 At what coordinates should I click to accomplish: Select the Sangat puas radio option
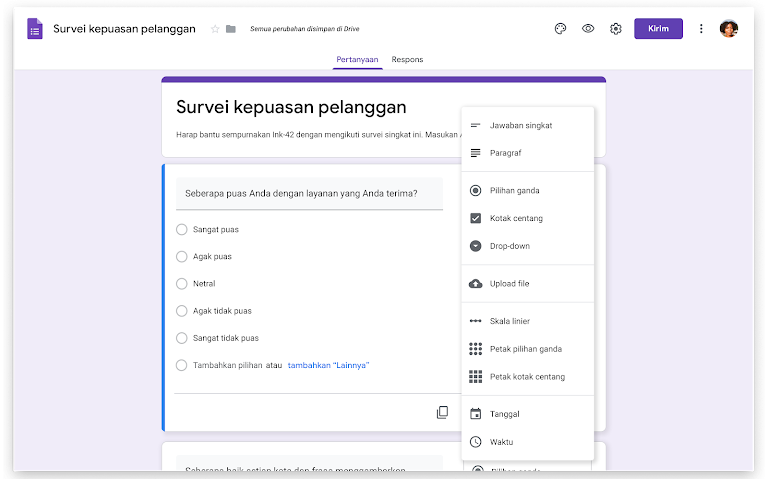coord(182,229)
